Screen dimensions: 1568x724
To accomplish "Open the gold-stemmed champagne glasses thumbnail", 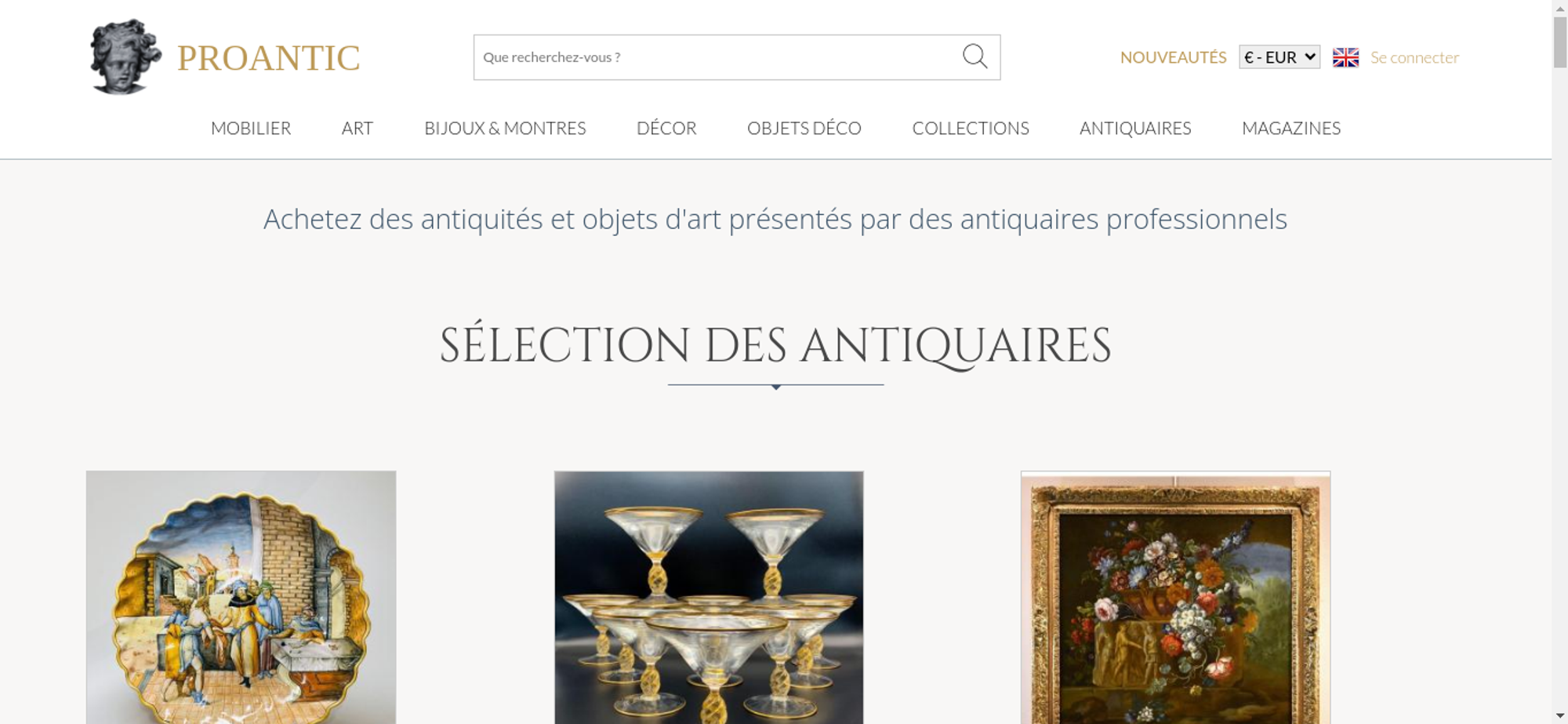I will [709, 597].
